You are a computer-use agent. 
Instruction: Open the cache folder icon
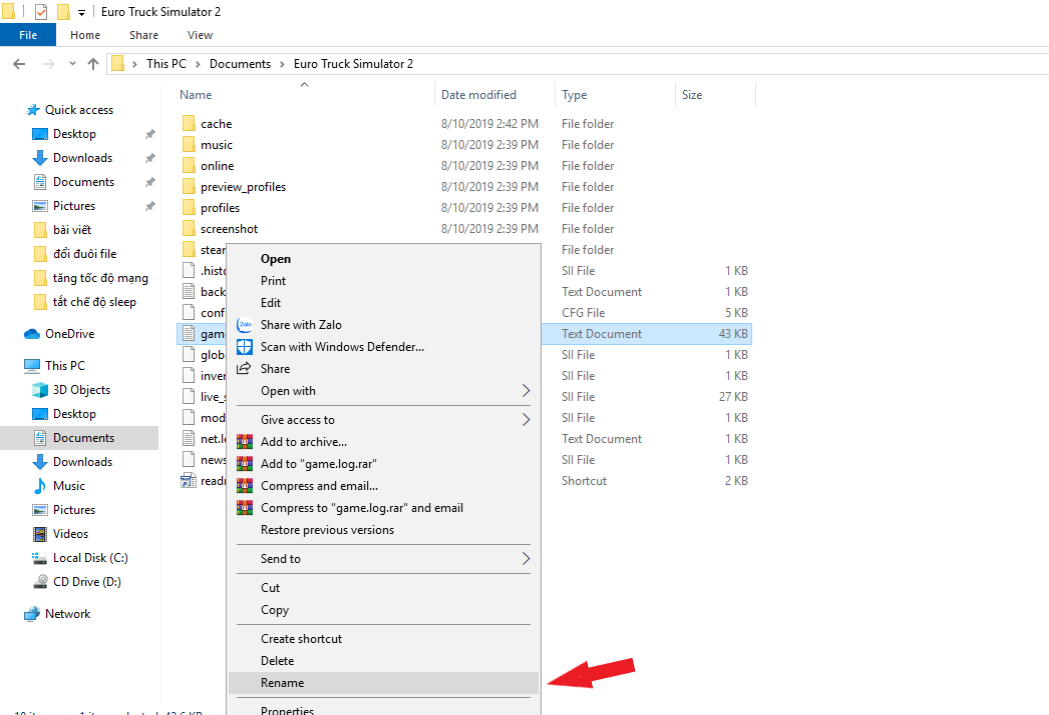(189, 124)
